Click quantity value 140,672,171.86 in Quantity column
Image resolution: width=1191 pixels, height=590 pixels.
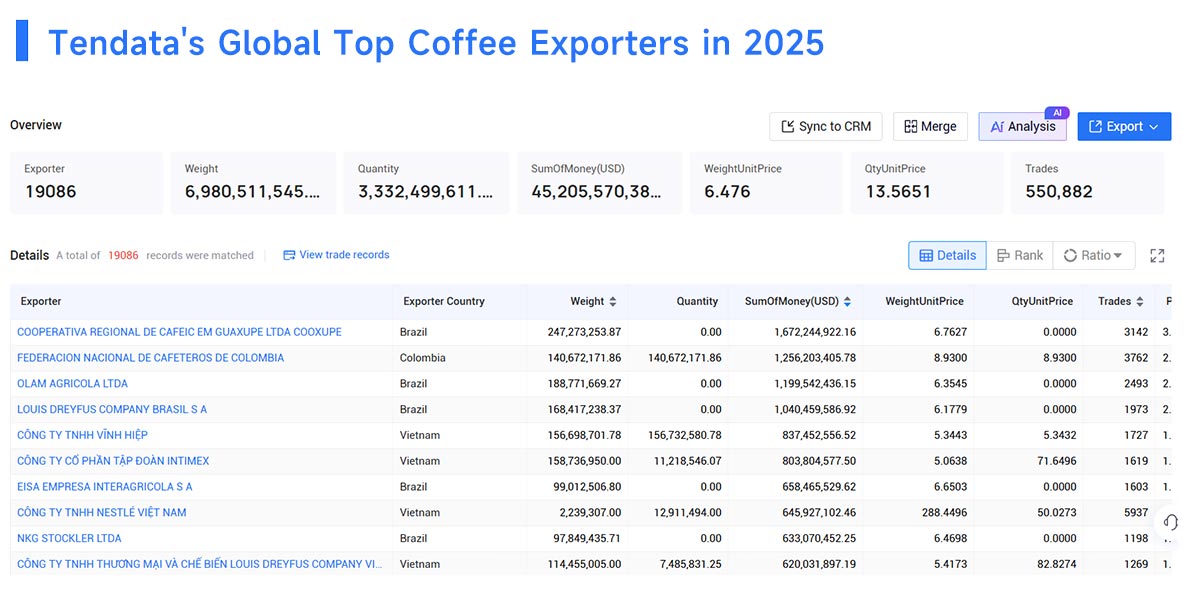click(x=684, y=358)
